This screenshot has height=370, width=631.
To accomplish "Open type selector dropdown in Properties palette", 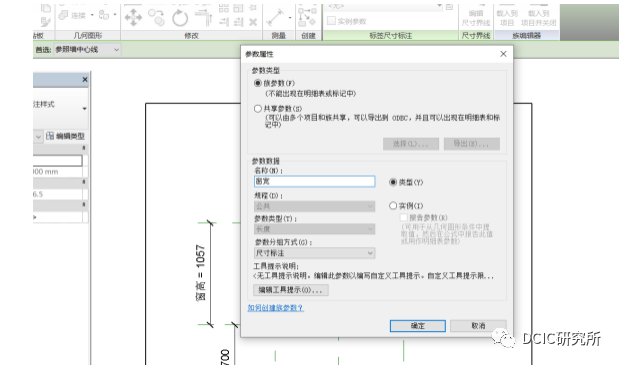I will pos(84,109).
